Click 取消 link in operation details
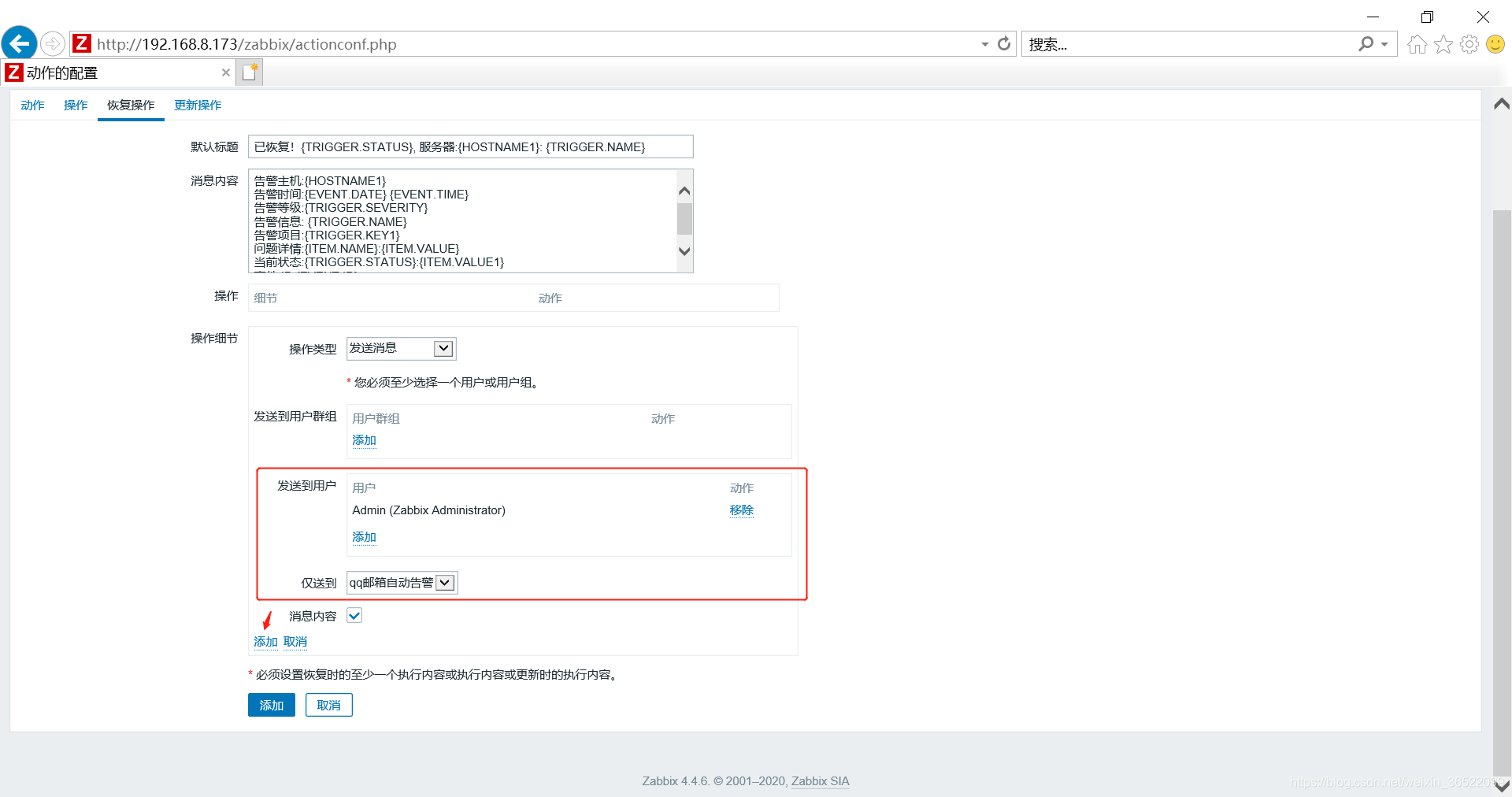The height and width of the screenshot is (797, 1512). pos(295,642)
